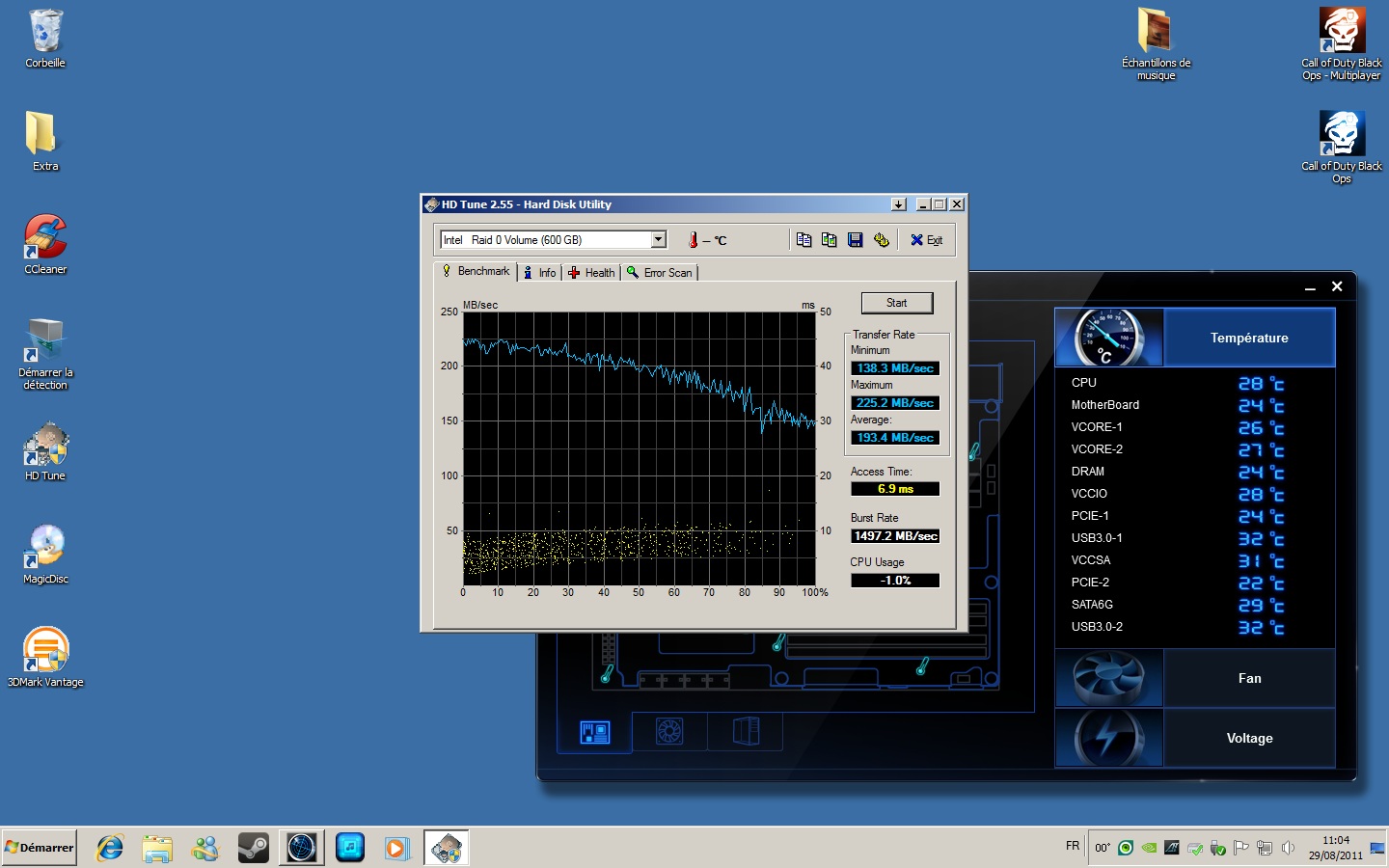Open HD Tune options via the yellow gears icon
Viewport: 1389px width, 868px height.
[881, 240]
